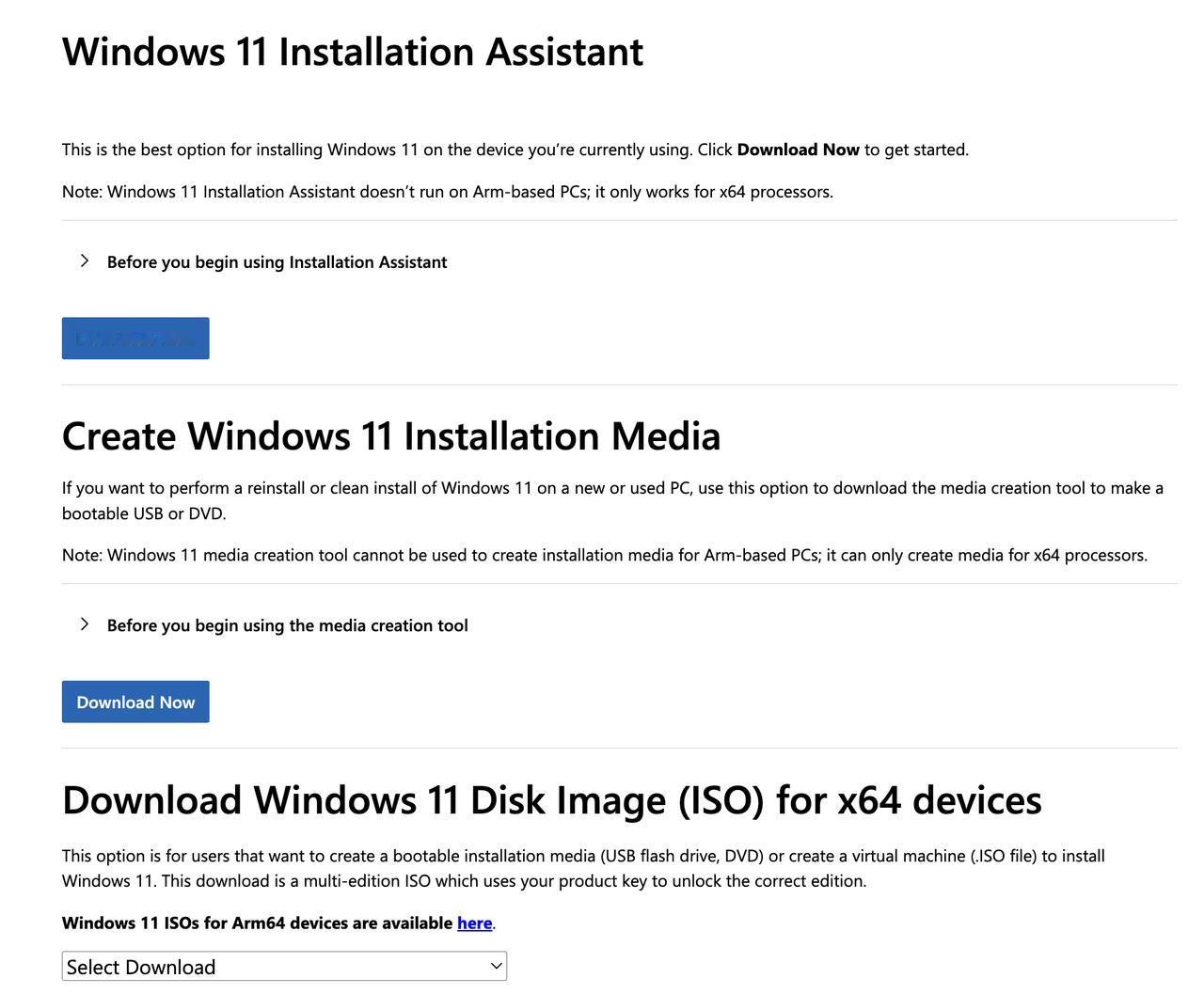Image resolution: width=1204 pixels, height=994 pixels.
Task: Click the note about Installation Assistant on Arm-based PCs
Action: 447,192
